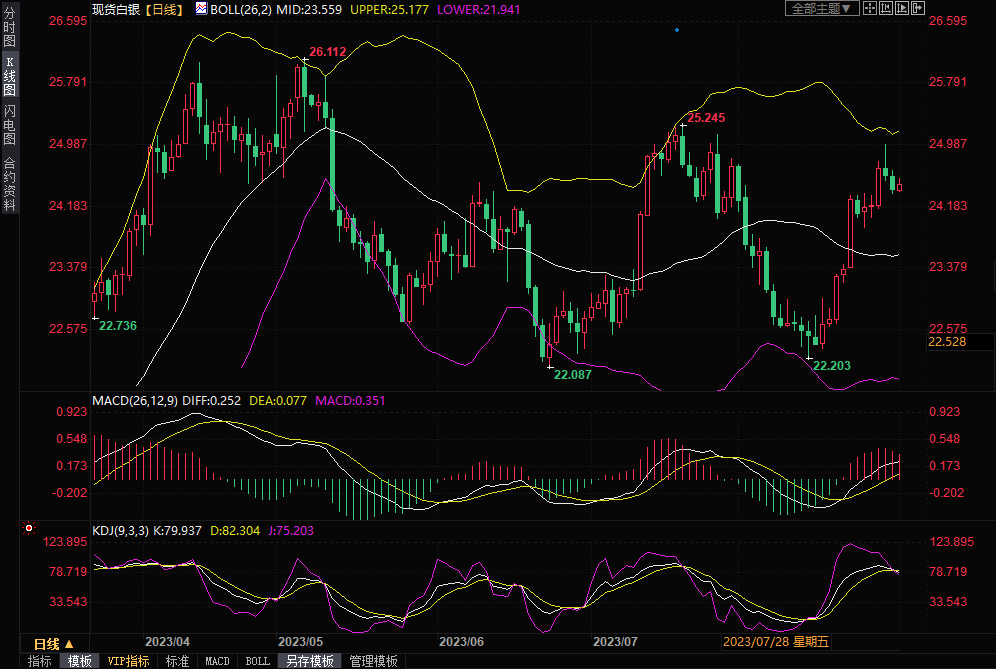The width and height of the screenshot is (996, 669).
Task: Select the K线图 sidebar tab
Action: click(9, 76)
